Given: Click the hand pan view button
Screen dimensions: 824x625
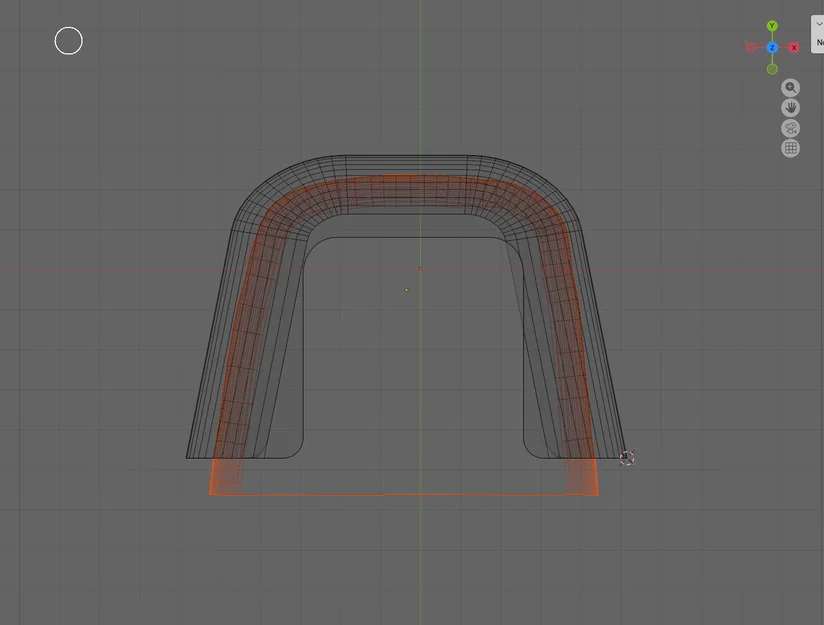Looking at the screenshot, I should 790,108.
